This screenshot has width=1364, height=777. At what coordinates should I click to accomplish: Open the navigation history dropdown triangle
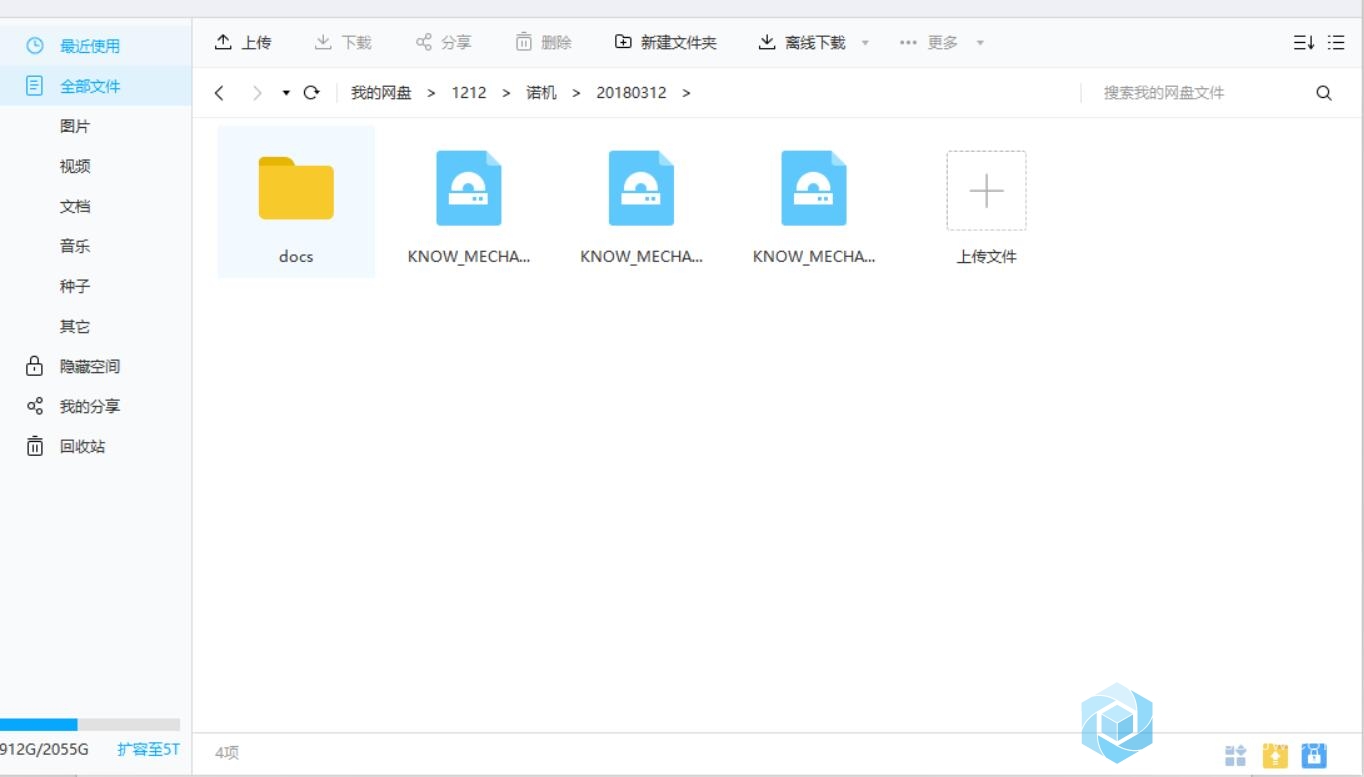[286, 93]
